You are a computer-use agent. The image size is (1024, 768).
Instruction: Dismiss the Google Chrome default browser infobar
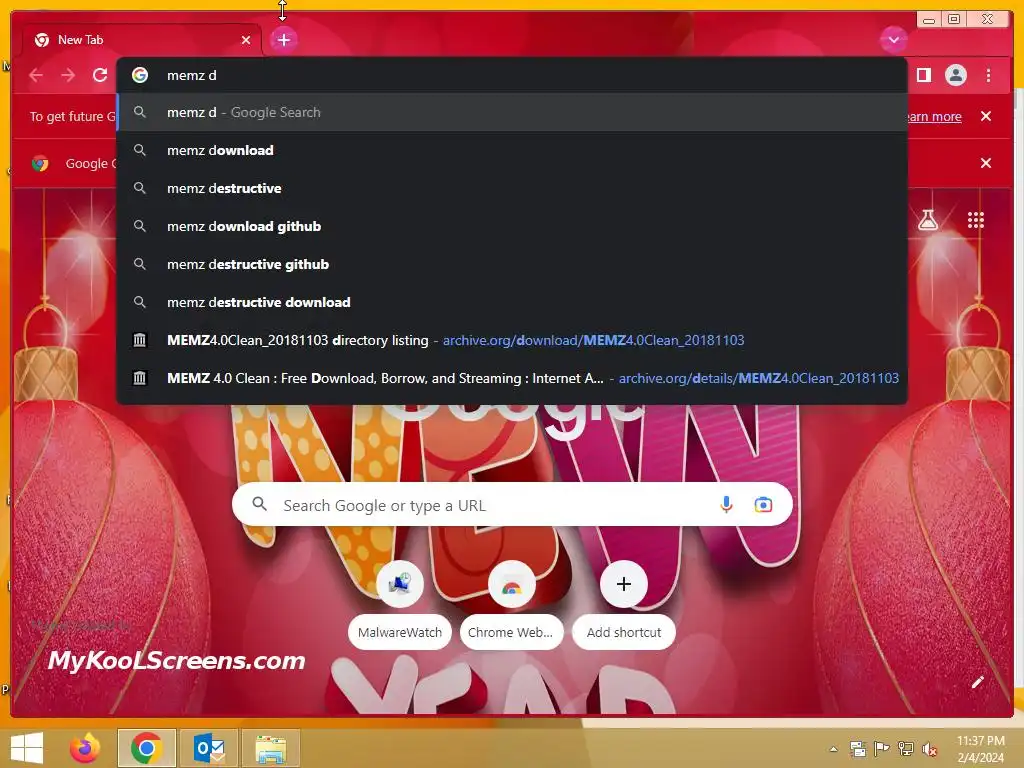pyautogui.click(x=985, y=163)
